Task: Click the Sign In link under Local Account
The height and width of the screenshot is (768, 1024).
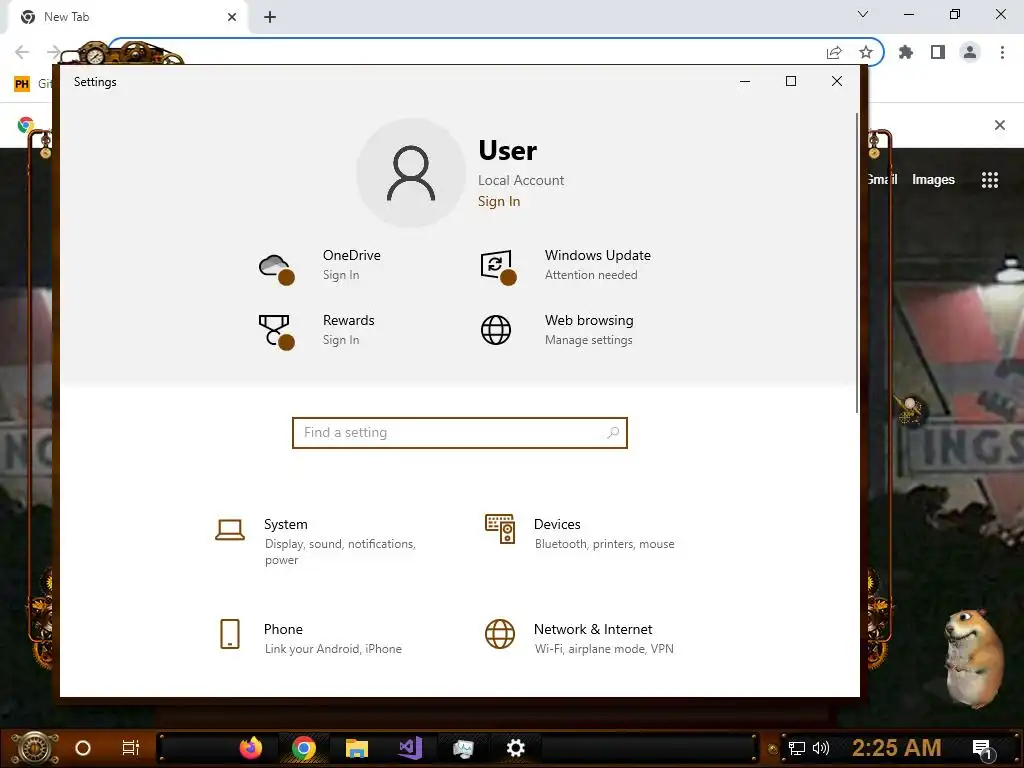Action: (x=499, y=201)
